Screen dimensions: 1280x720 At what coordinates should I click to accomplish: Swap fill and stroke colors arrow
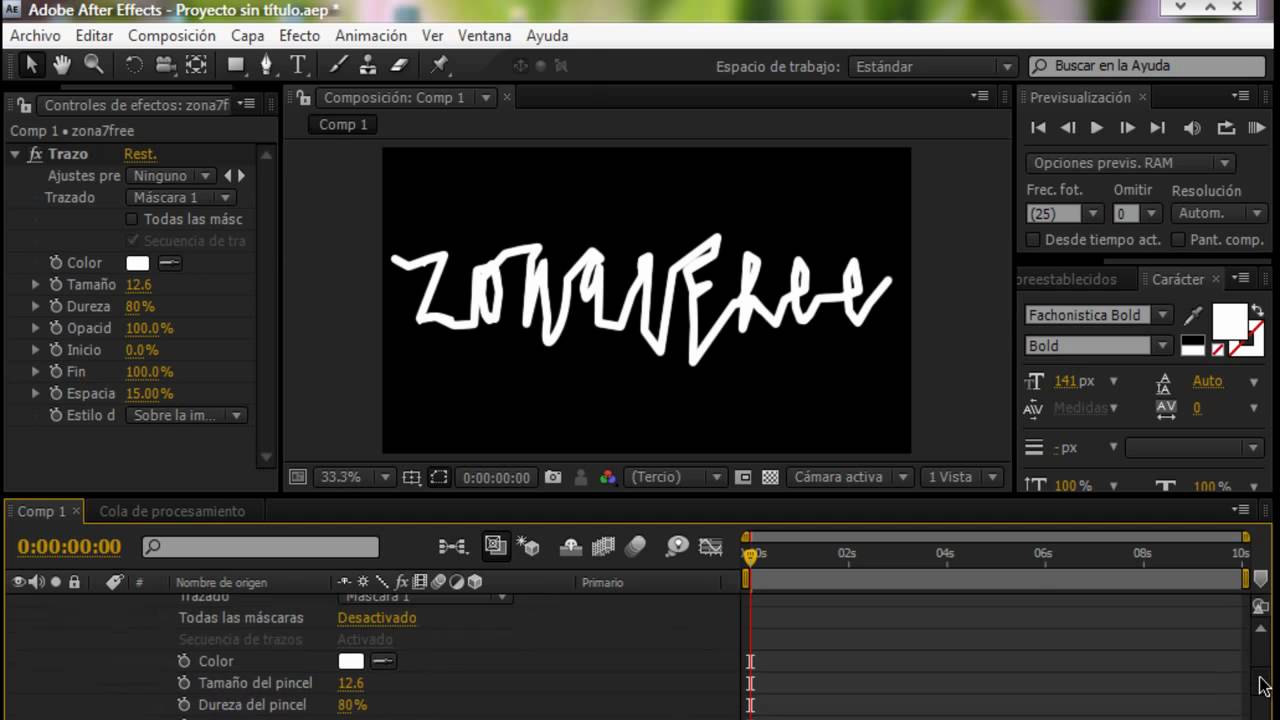pos(1256,311)
